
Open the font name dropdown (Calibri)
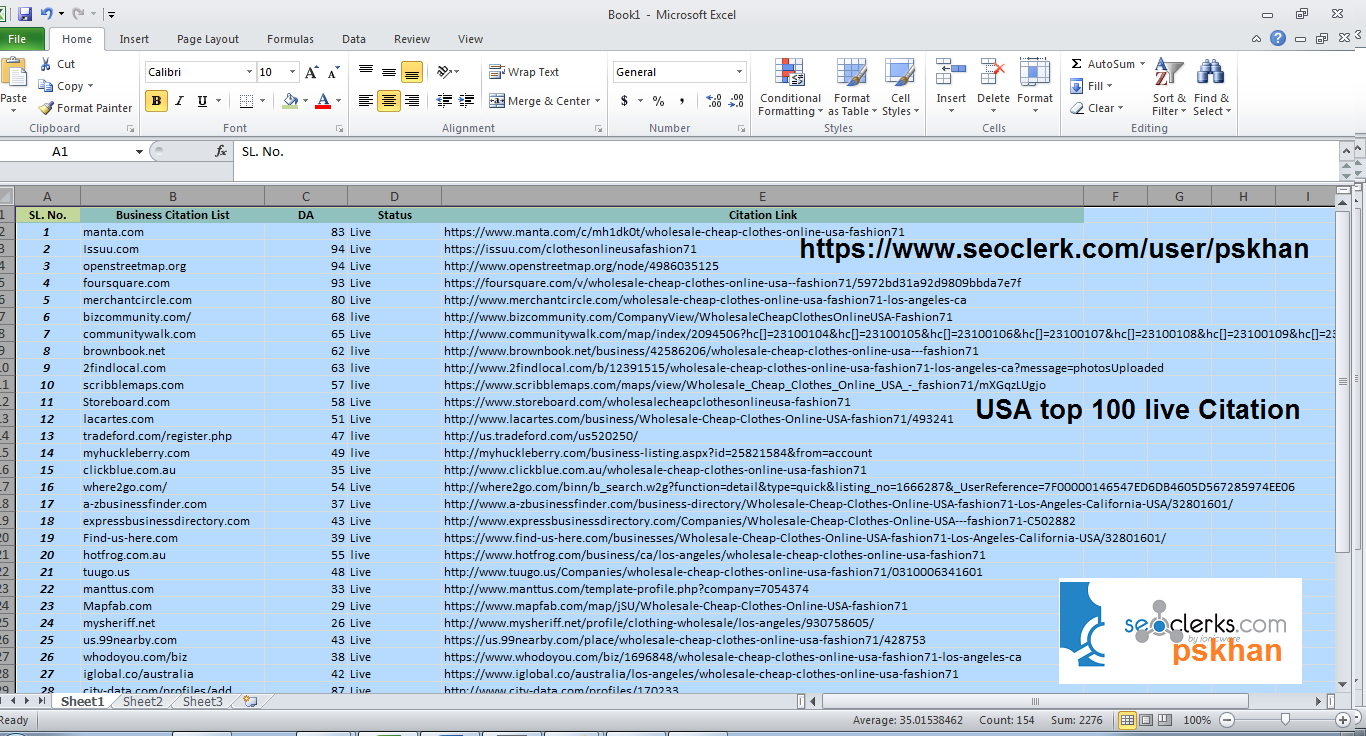(249, 72)
